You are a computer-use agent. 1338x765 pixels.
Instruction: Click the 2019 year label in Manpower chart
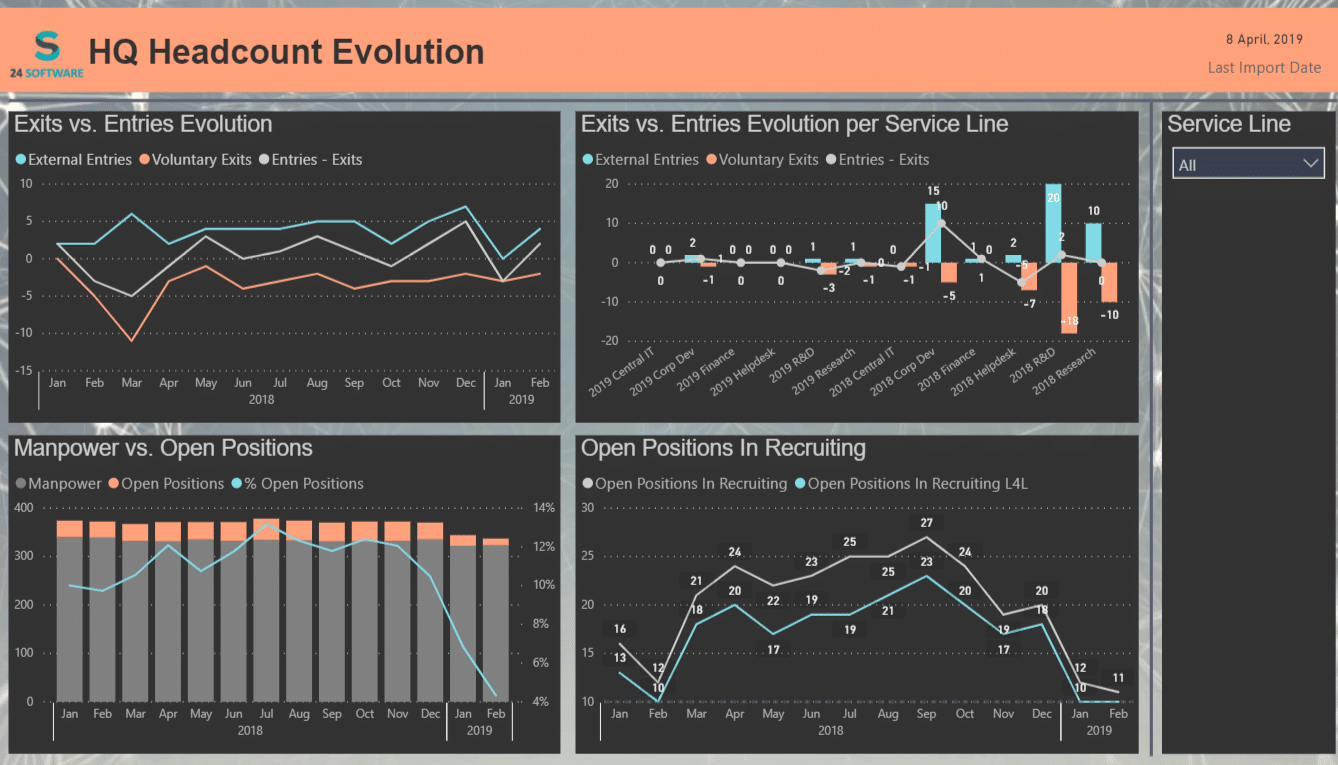(x=479, y=731)
